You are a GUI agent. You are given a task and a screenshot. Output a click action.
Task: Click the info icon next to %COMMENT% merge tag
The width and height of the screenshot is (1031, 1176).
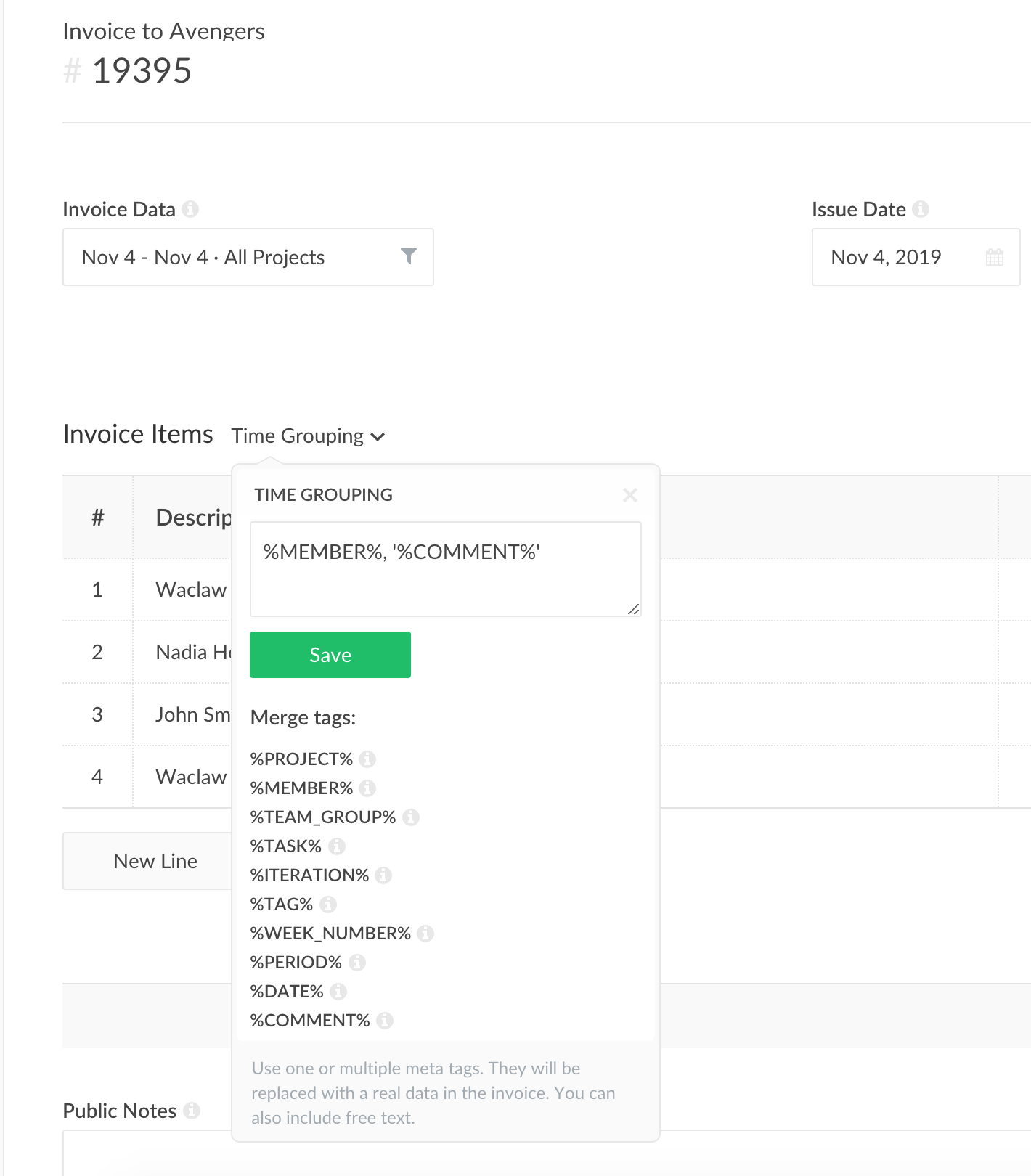tap(385, 1021)
